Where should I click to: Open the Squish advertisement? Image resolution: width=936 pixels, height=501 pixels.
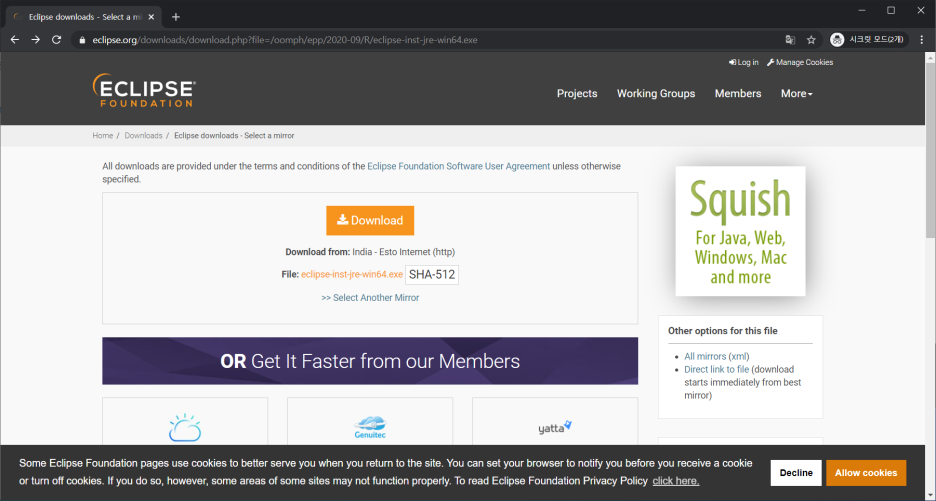pos(740,231)
